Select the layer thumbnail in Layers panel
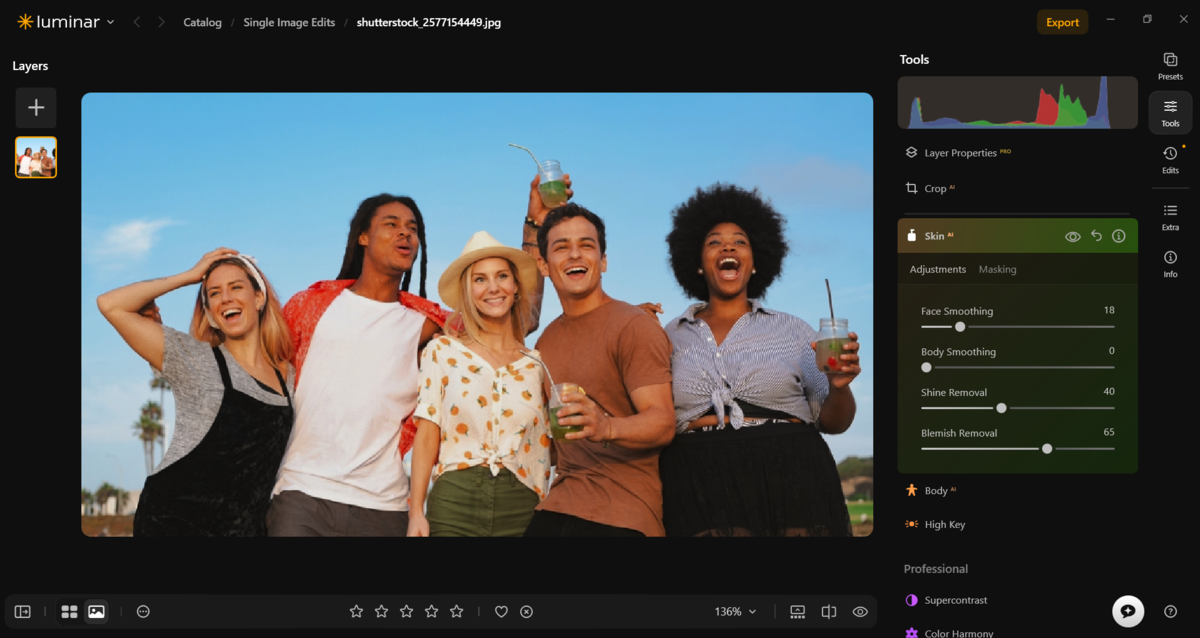The width and height of the screenshot is (1200, 638). (36, 157)
